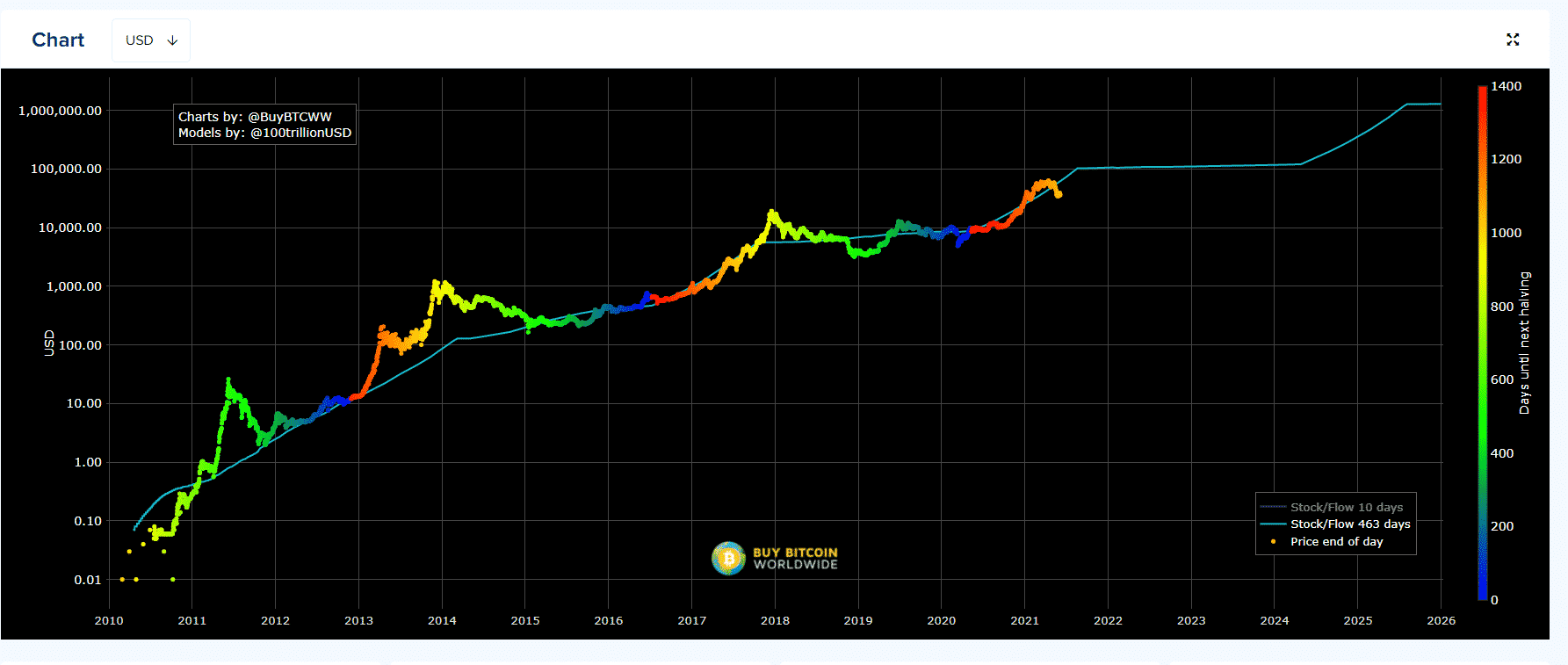
Task: Click the yellow dot legend marker
Action: point(1273,541)
